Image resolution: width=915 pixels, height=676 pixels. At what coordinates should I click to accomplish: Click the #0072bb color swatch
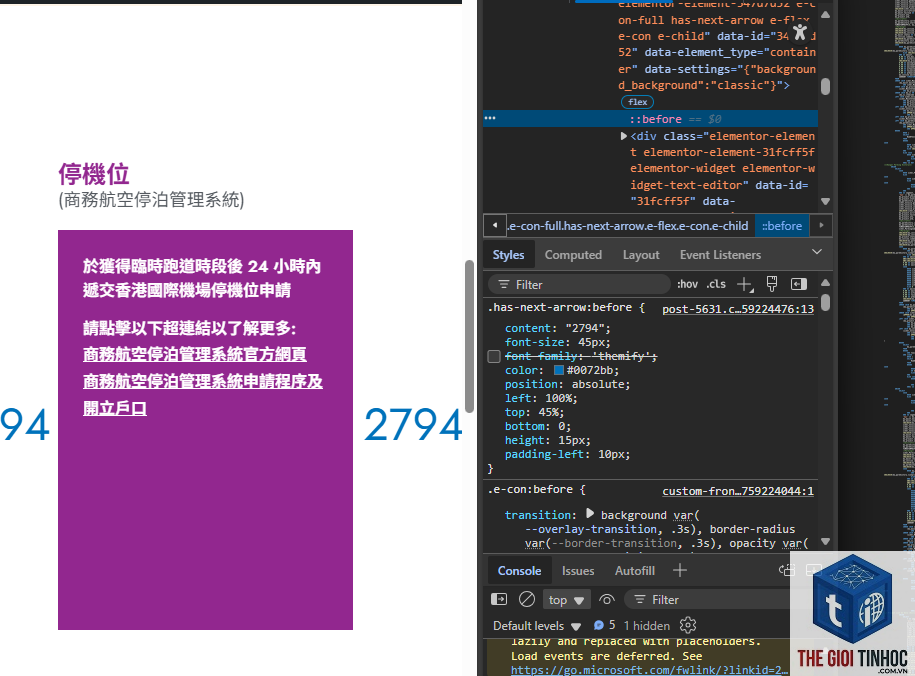click(x=558, y=370)
